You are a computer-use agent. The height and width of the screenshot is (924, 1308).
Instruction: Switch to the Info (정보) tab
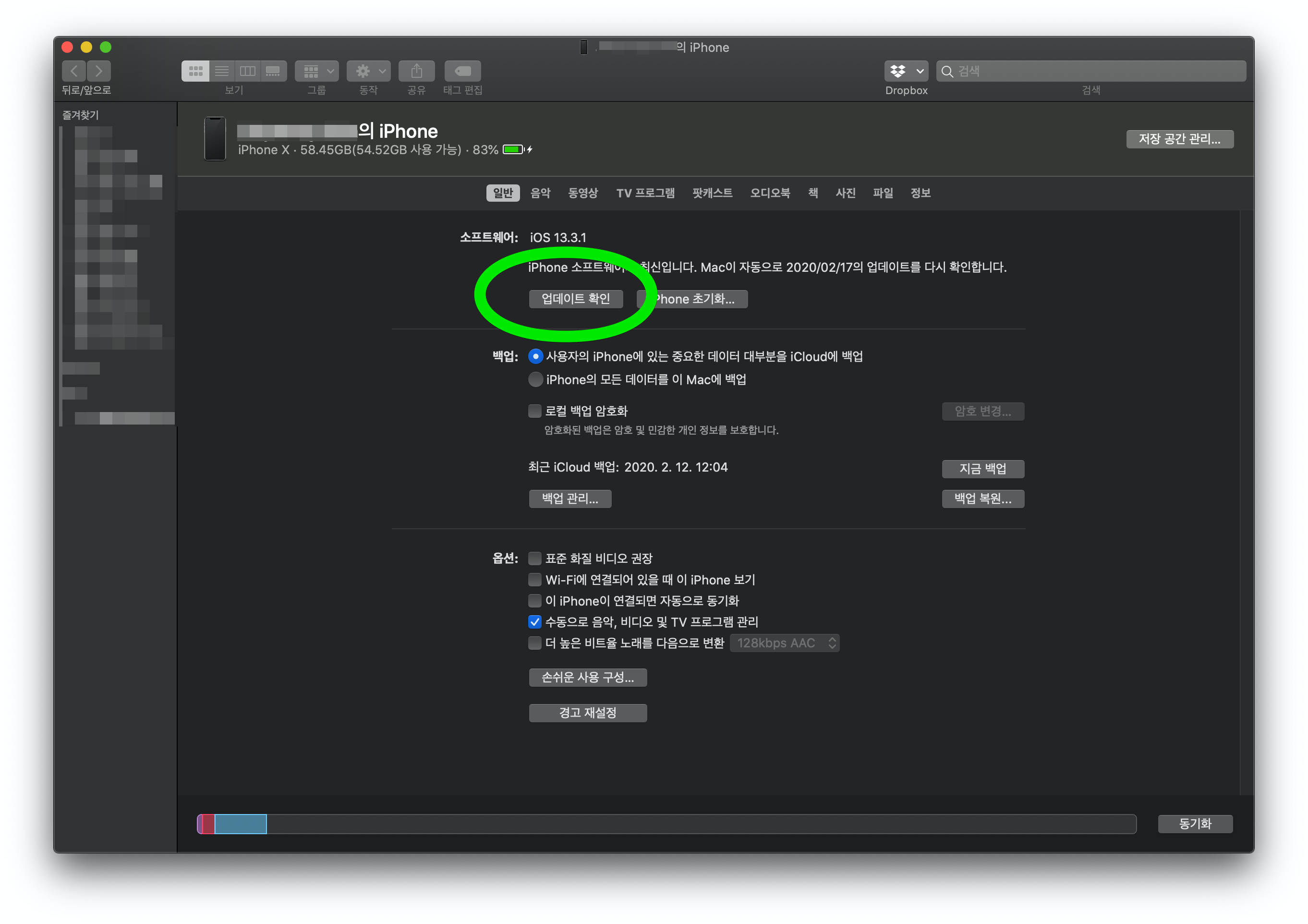(x=920, y=193)
